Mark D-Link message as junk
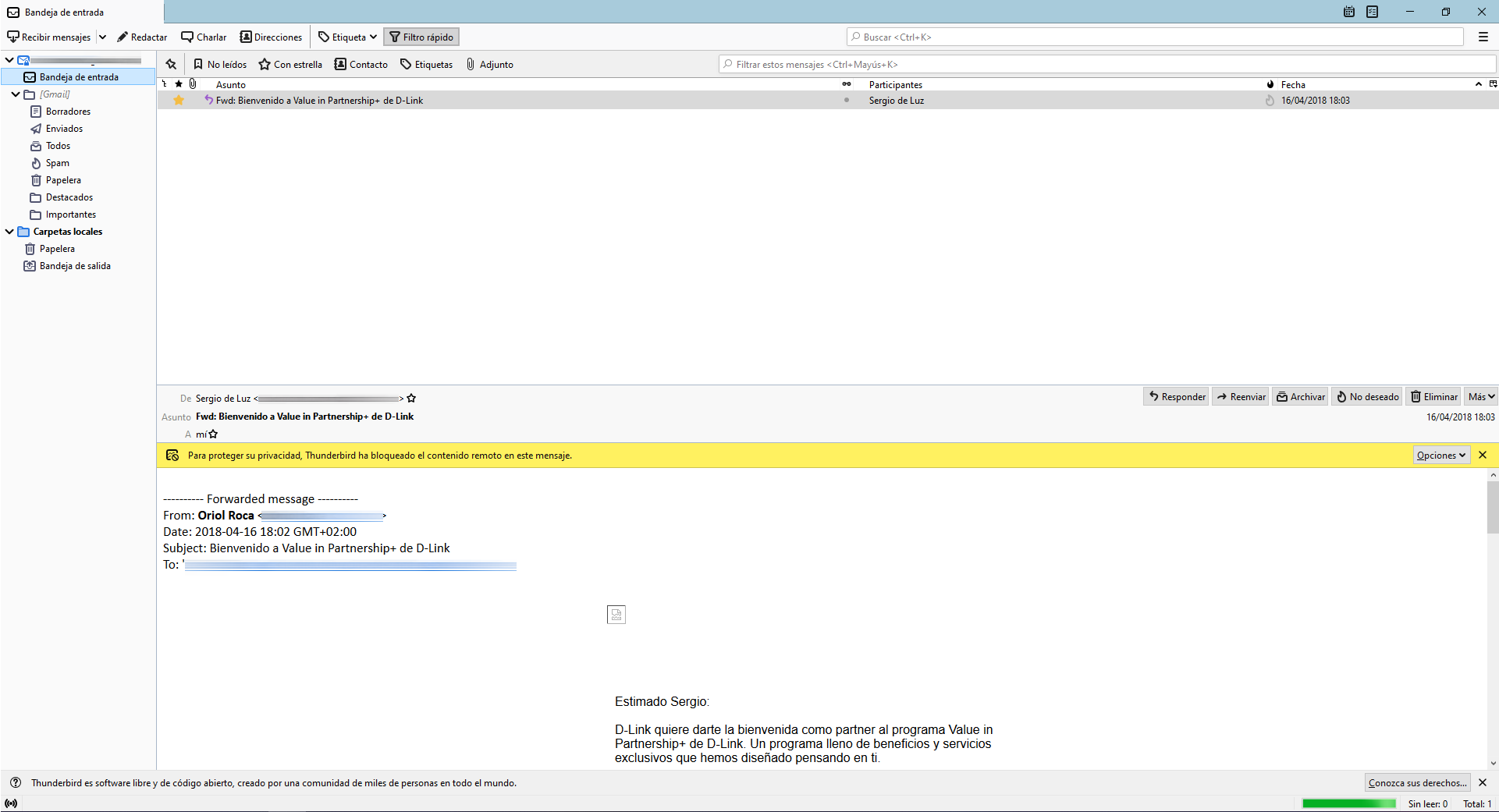This screenshot has height=812, width=1499. (1270, 100)
